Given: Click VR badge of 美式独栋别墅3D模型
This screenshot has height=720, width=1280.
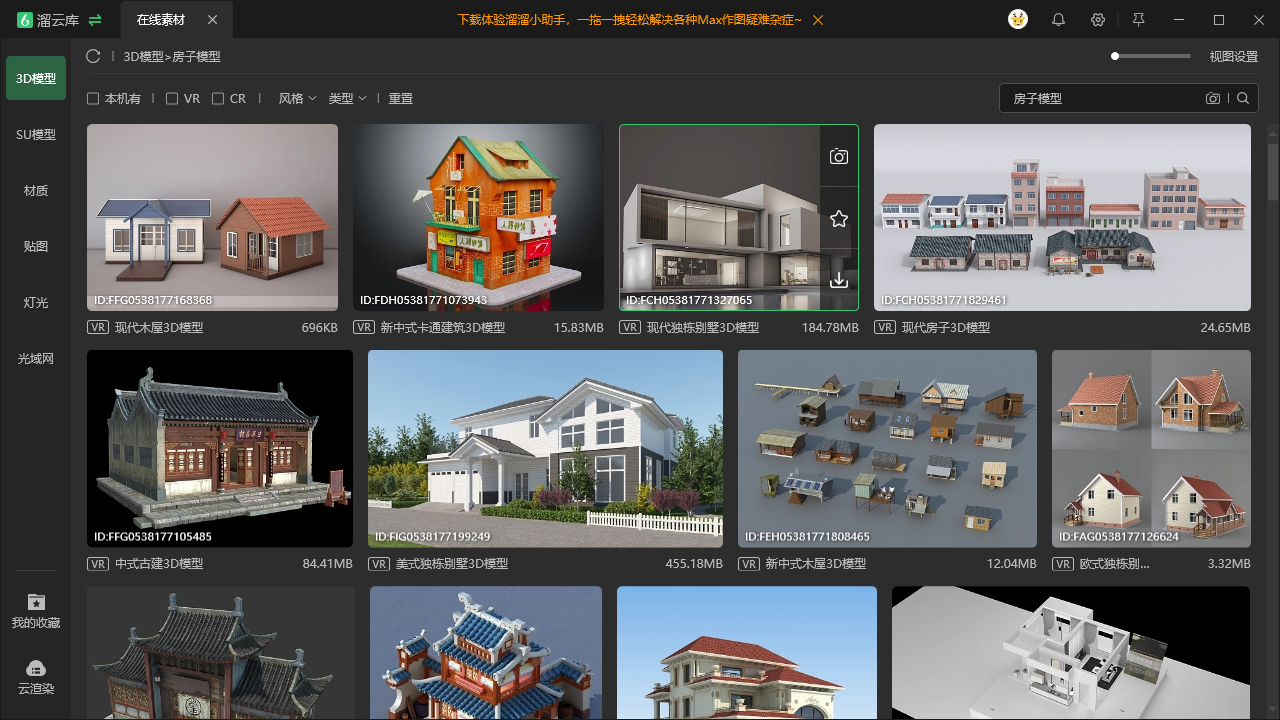Looking at the screenshot, I should [x=379, y=563].
